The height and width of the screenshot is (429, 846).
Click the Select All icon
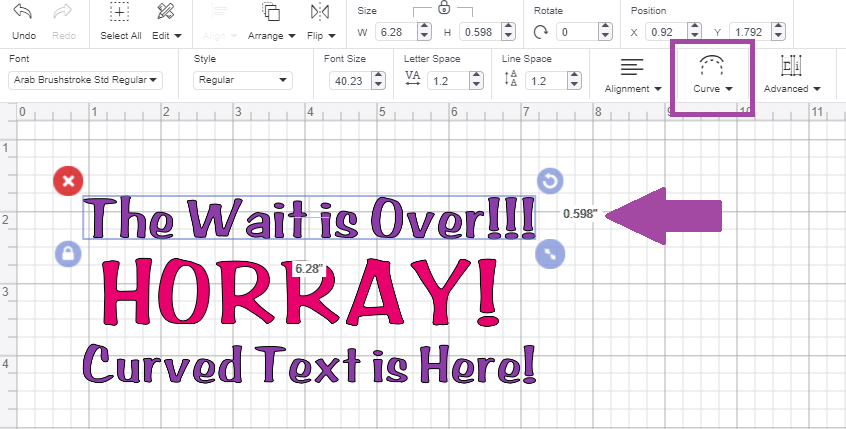pos(120,13)
